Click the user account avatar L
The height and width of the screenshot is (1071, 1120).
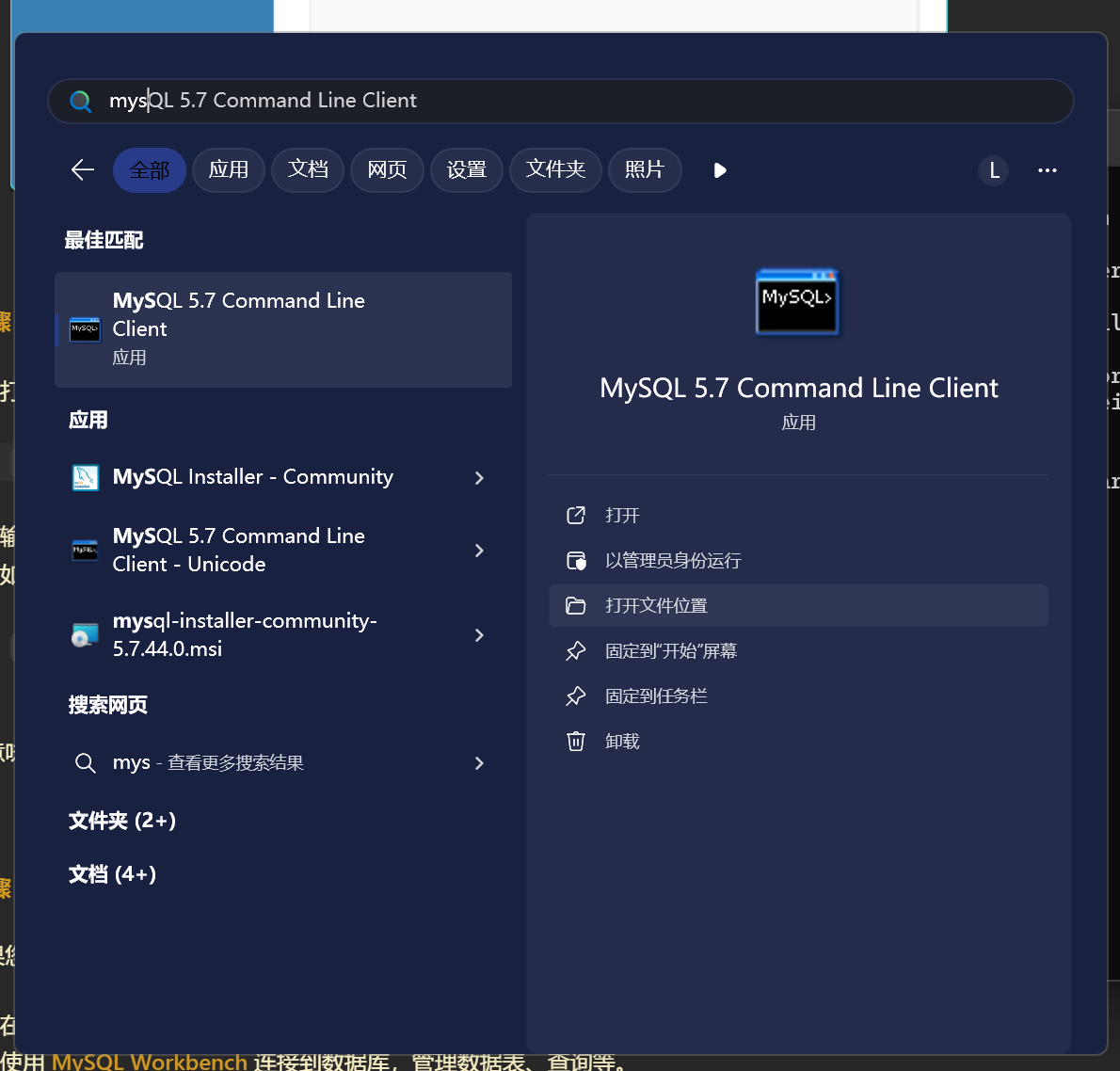[x=993, y=170]
